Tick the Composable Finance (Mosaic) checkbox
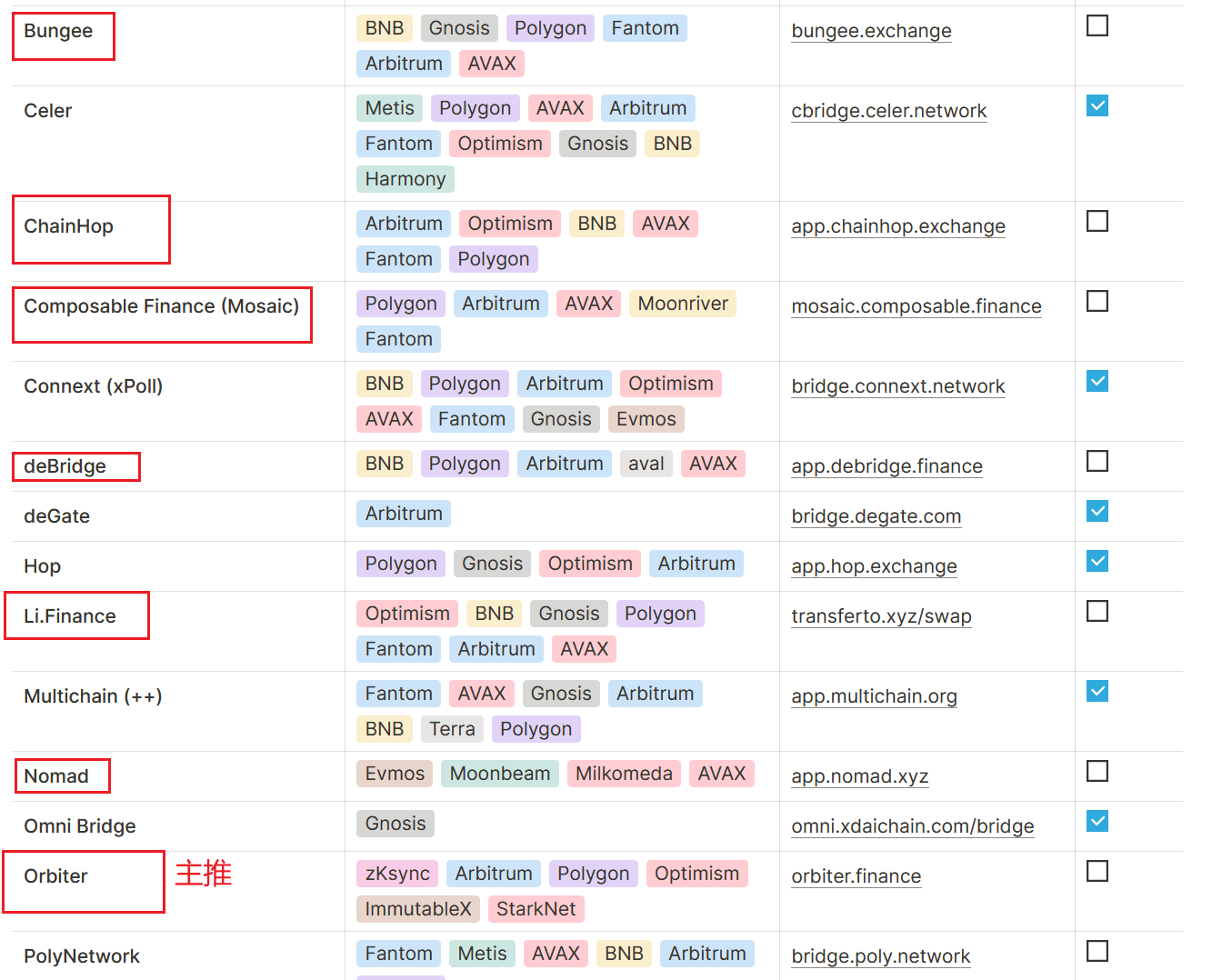 [x=1097, y=301]
